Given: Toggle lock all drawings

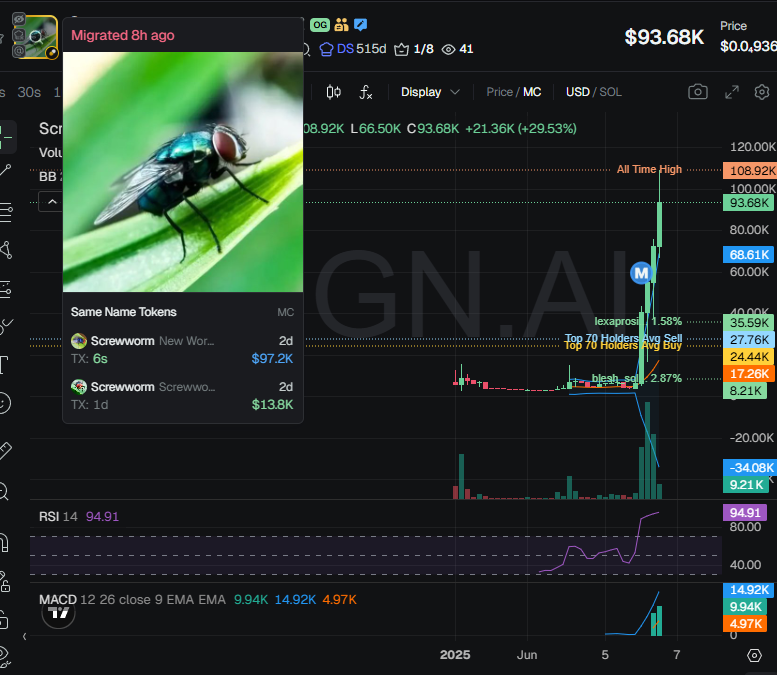Looking at the screenshot, I should [x=4, y=620].
